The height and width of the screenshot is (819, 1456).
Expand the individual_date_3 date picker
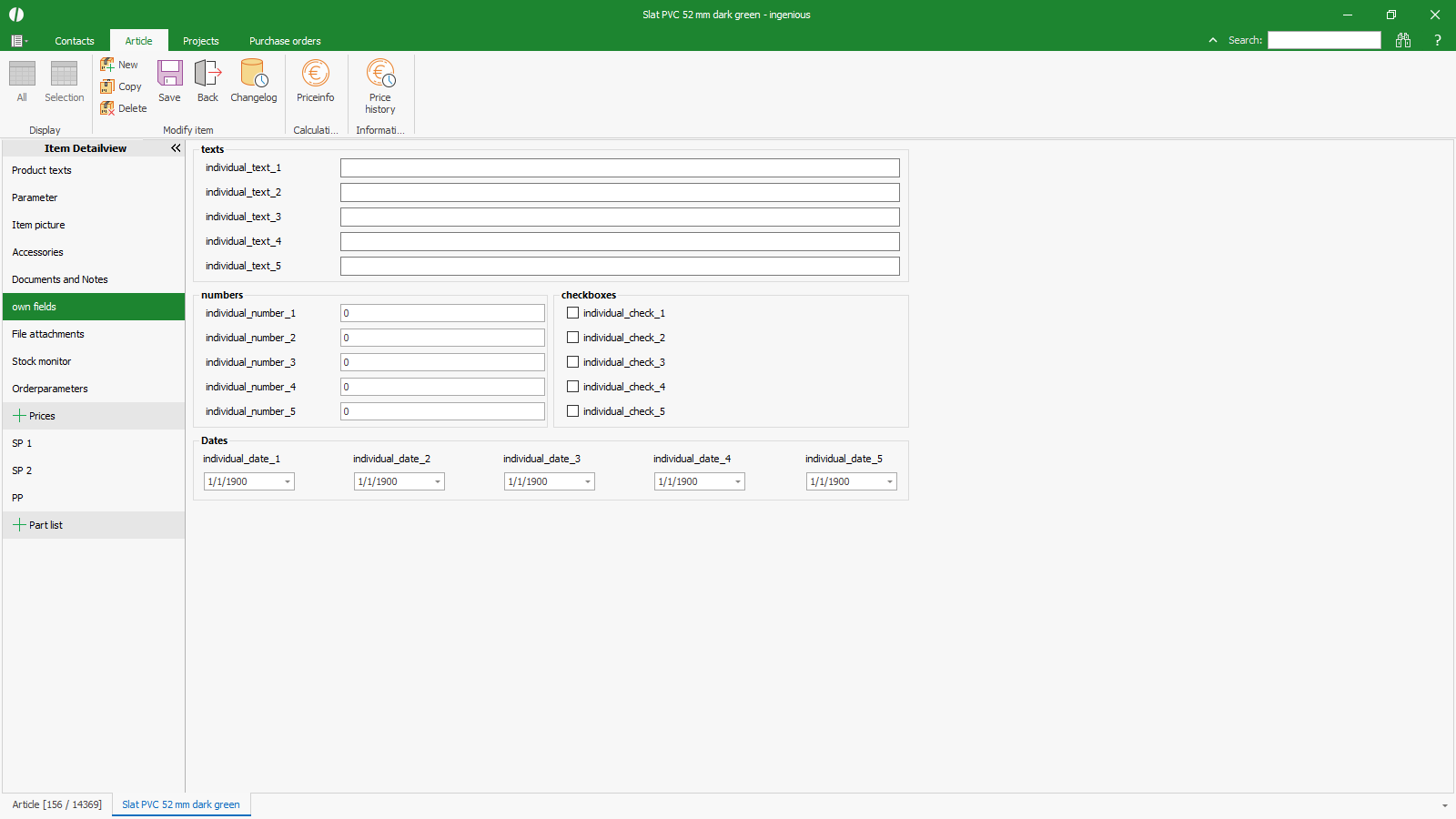(588, 482)
